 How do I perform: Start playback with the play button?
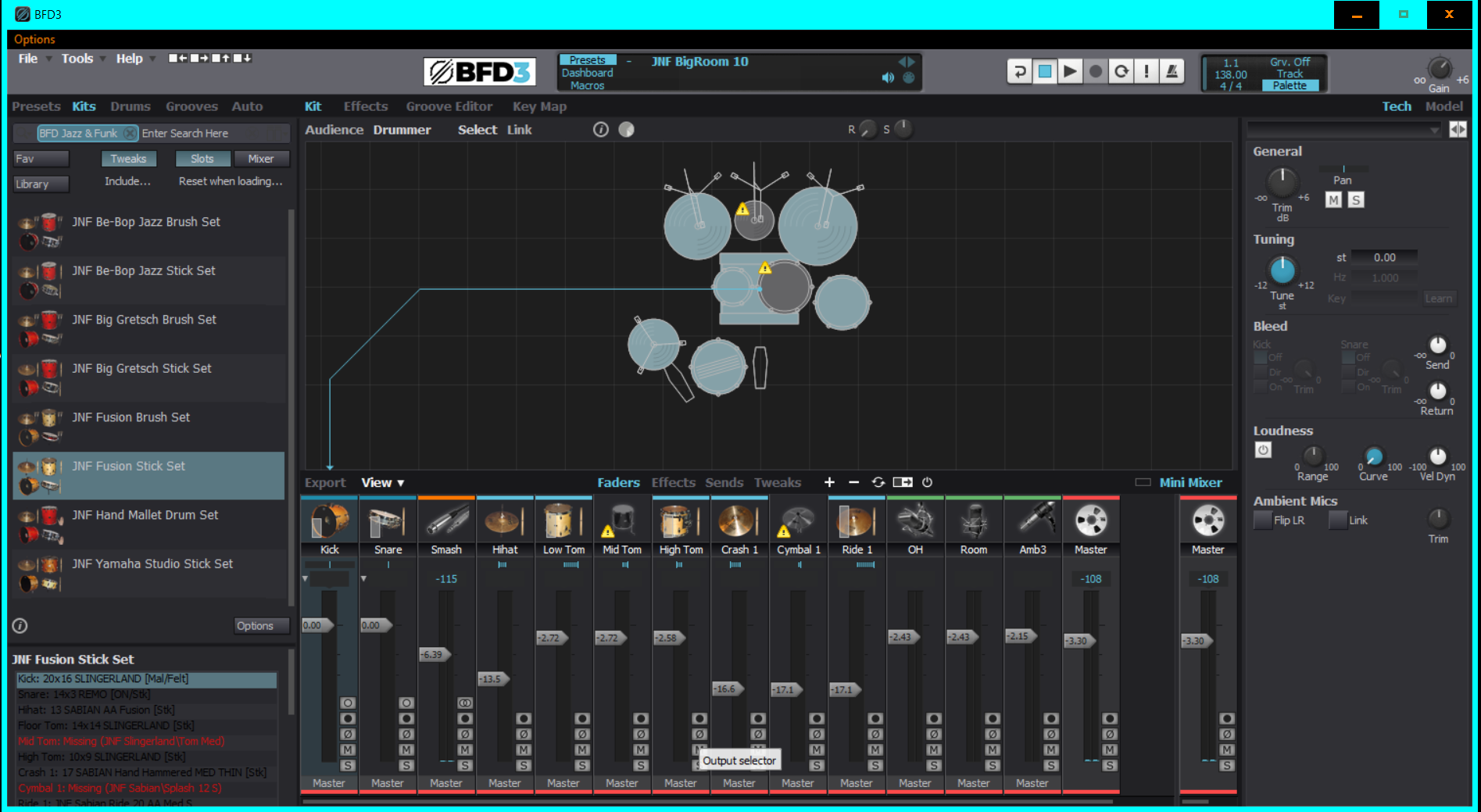1070,72
